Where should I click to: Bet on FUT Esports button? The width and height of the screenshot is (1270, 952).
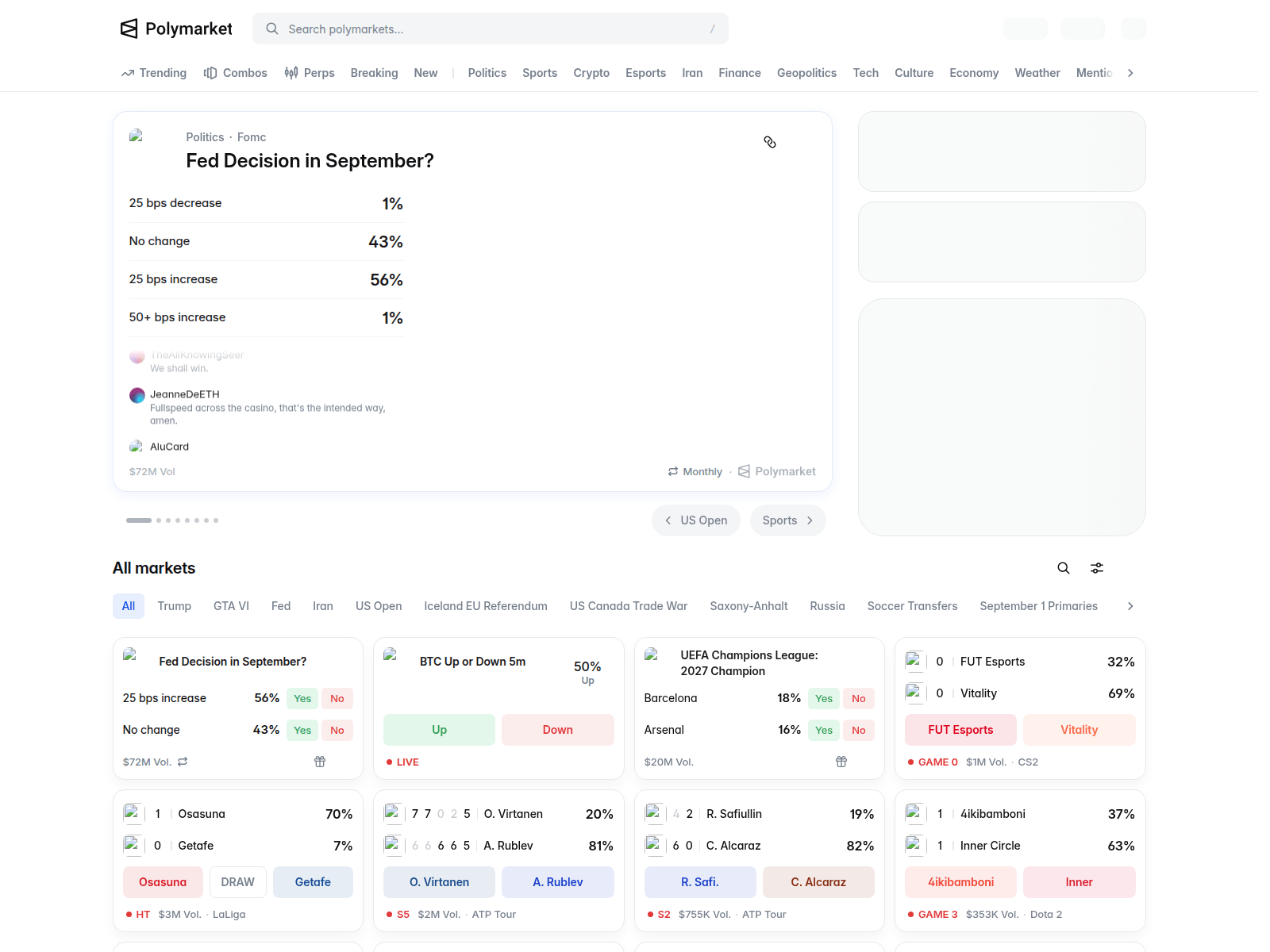click(960, 730)
